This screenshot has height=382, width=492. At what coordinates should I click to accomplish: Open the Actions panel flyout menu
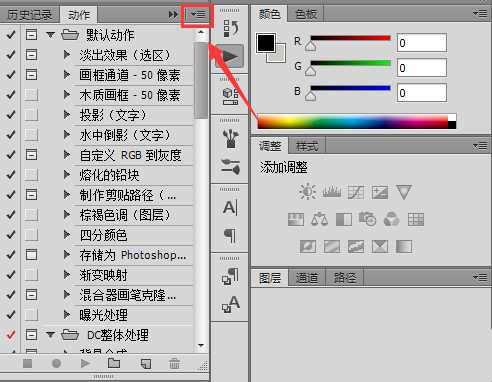pos(198,14)
